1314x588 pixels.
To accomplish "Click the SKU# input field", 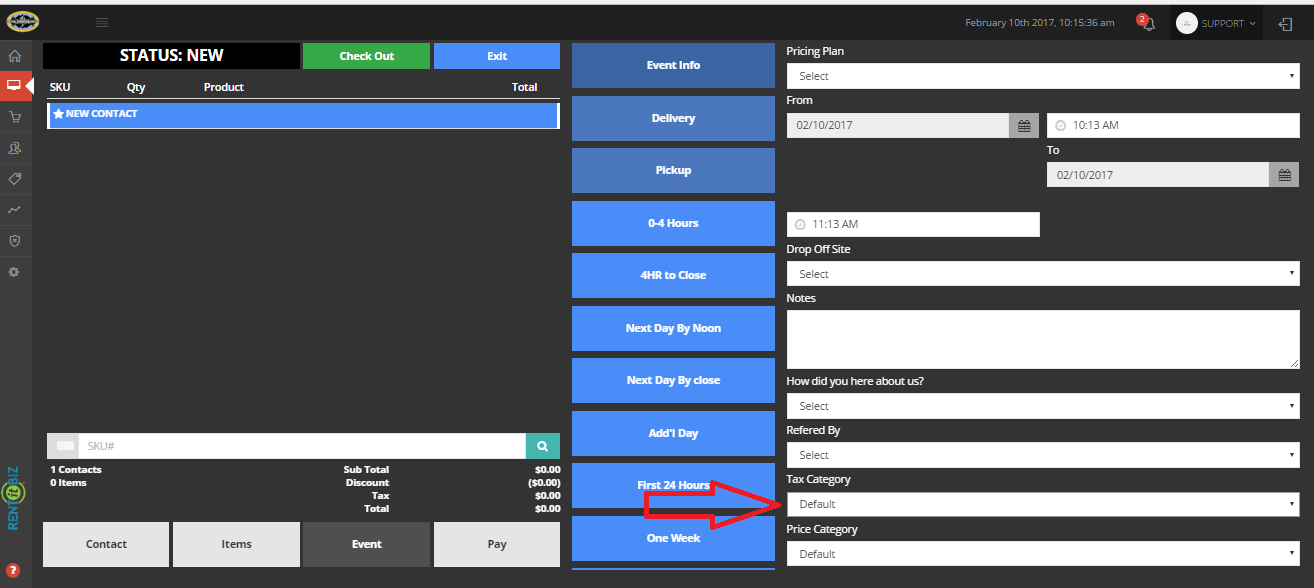I will click(x=303, y=446).
